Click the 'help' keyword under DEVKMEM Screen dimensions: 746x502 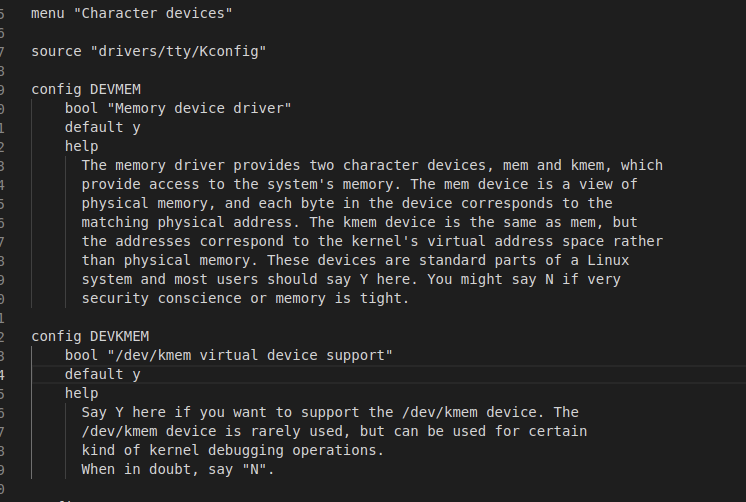tap(82, 394)
